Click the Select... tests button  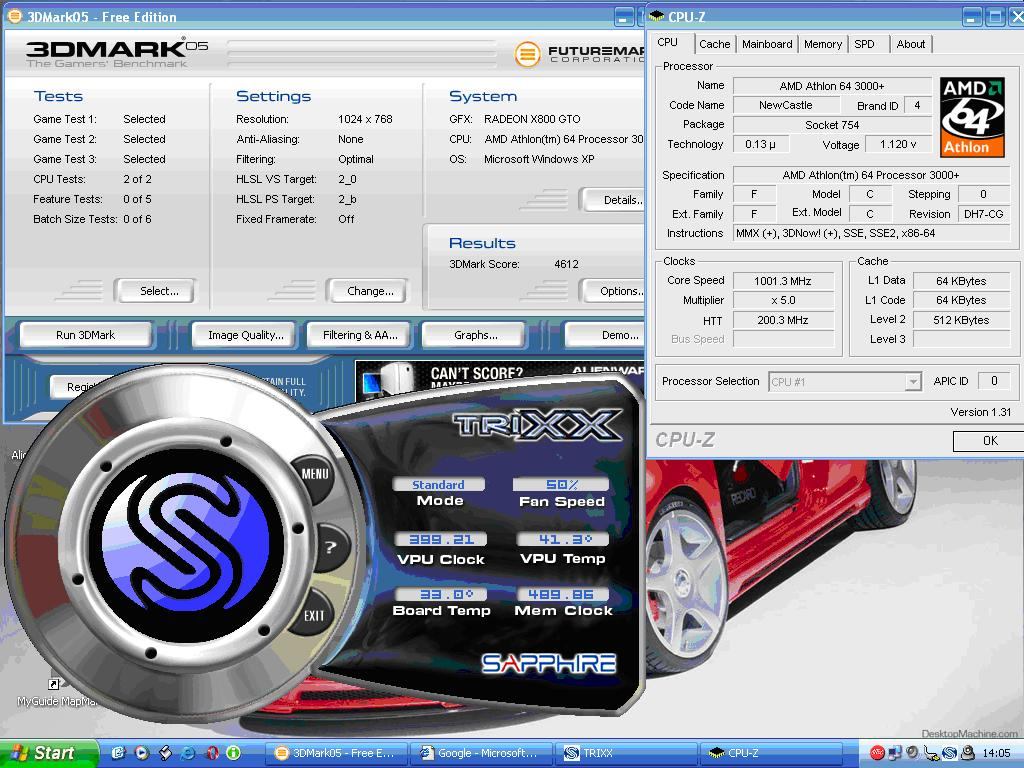click(x=155, y=291)
